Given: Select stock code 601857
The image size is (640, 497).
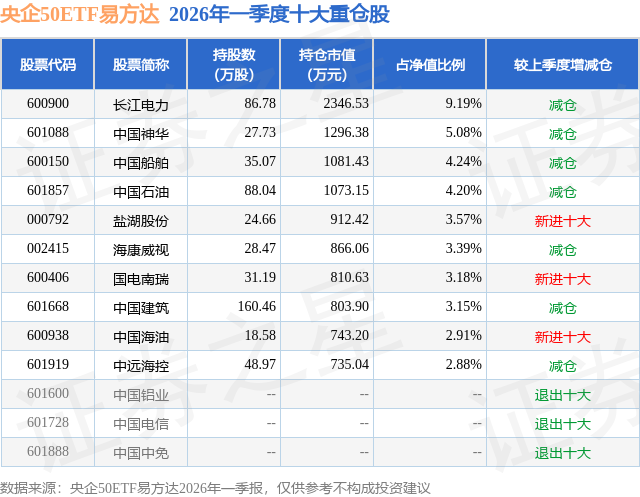Looking at the screenshot, I should click(x=48, y=191).
